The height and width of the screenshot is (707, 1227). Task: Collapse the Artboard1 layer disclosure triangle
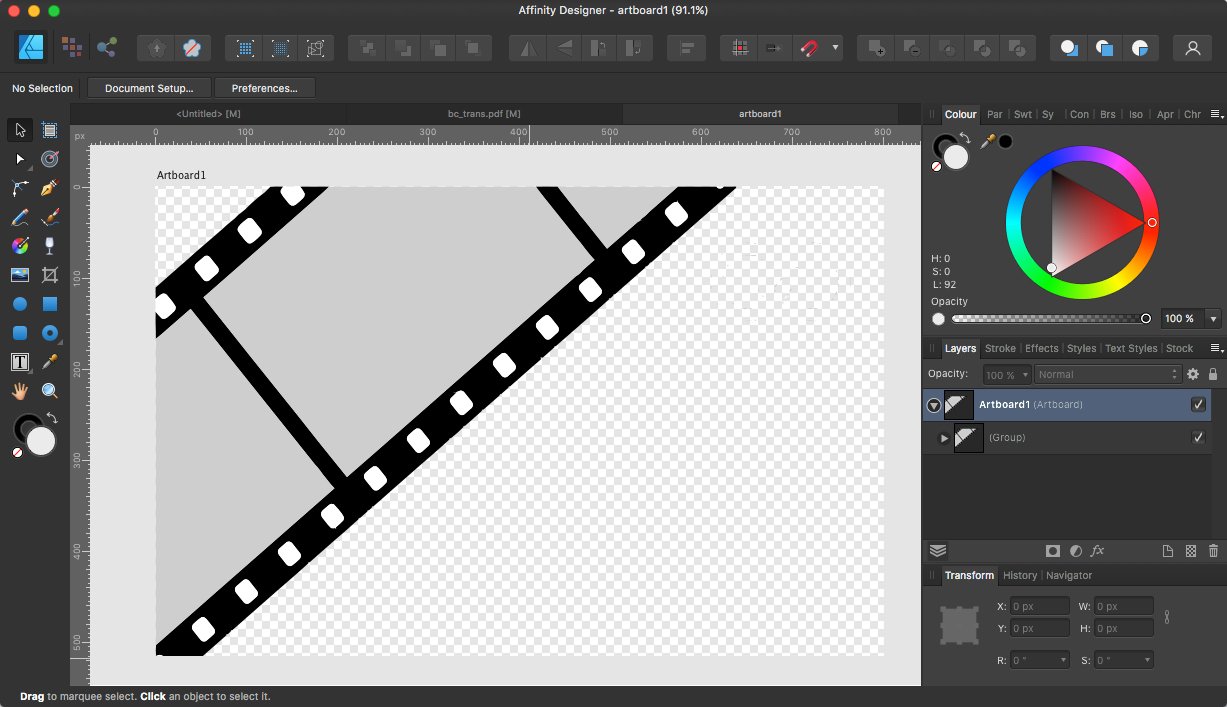point(933,405)
